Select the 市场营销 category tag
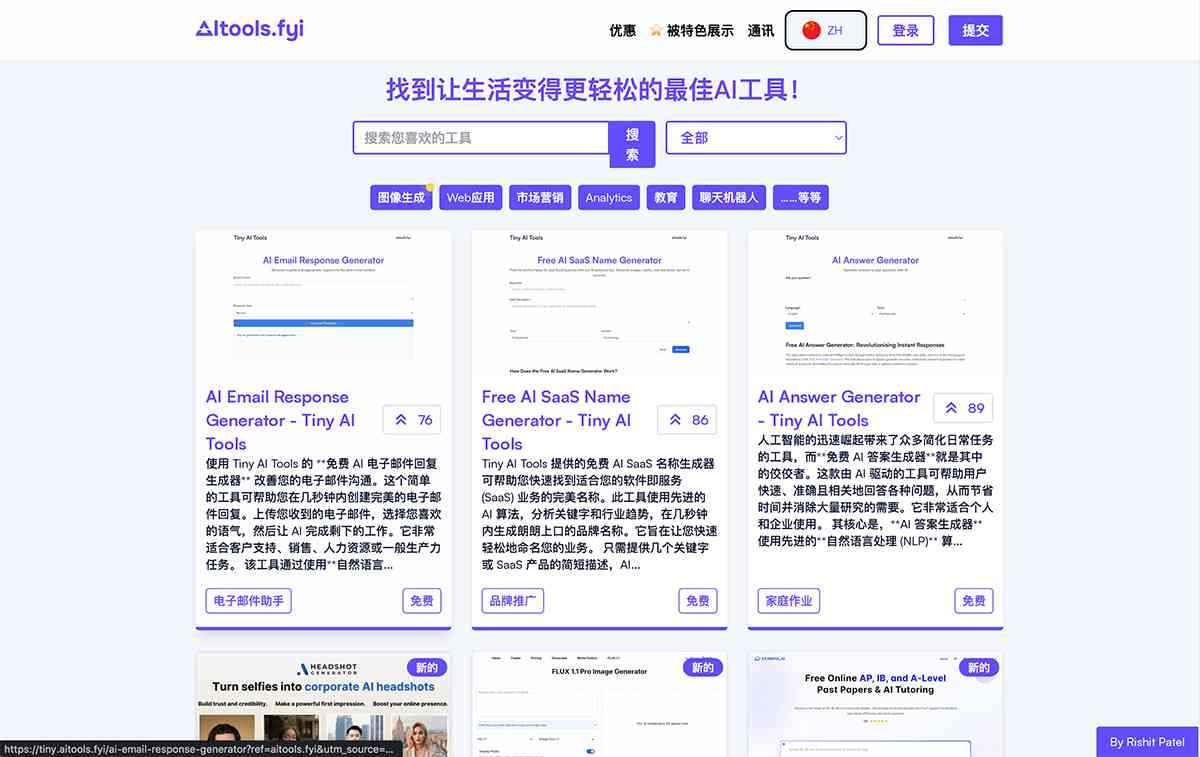Screen dimensions: 1200x757 pos(539,197)
